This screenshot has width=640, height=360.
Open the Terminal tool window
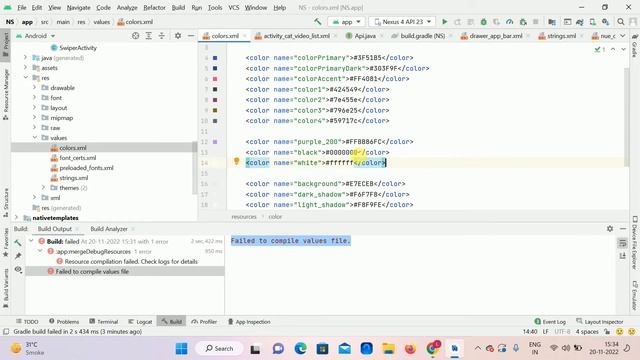(x=104, y=322)
